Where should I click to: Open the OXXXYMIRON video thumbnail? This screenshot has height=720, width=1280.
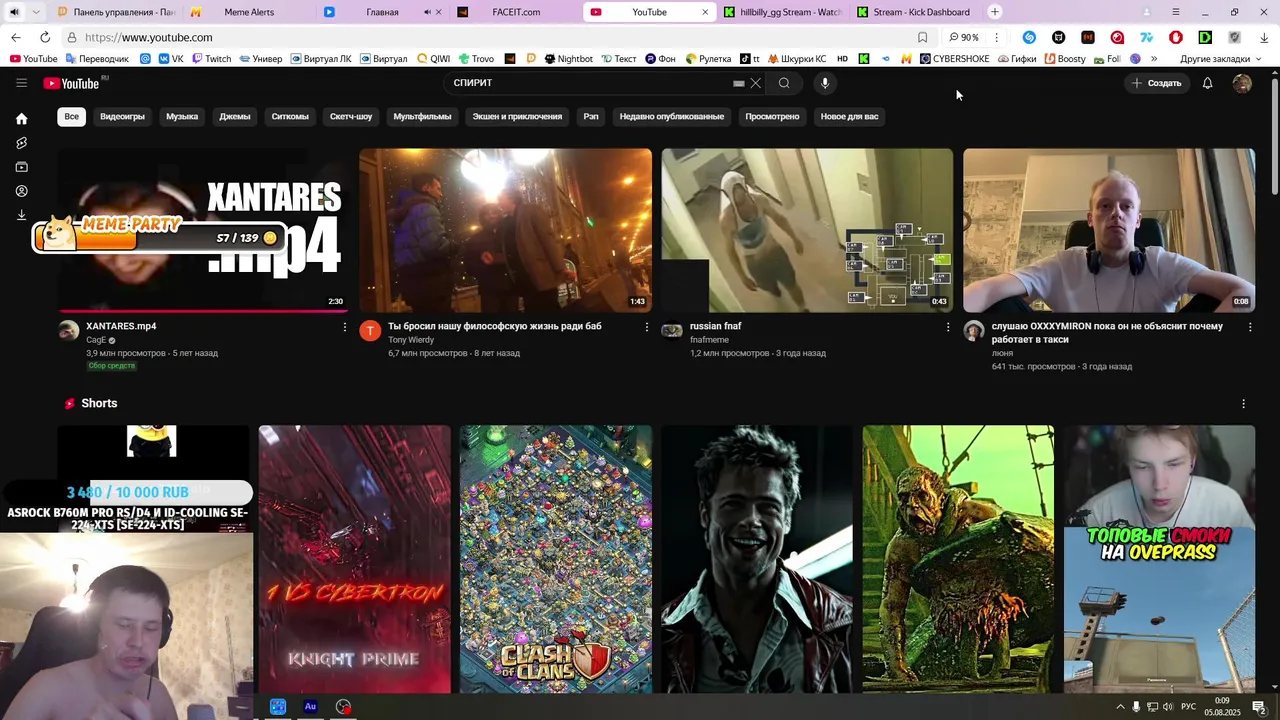(1109, 230)
